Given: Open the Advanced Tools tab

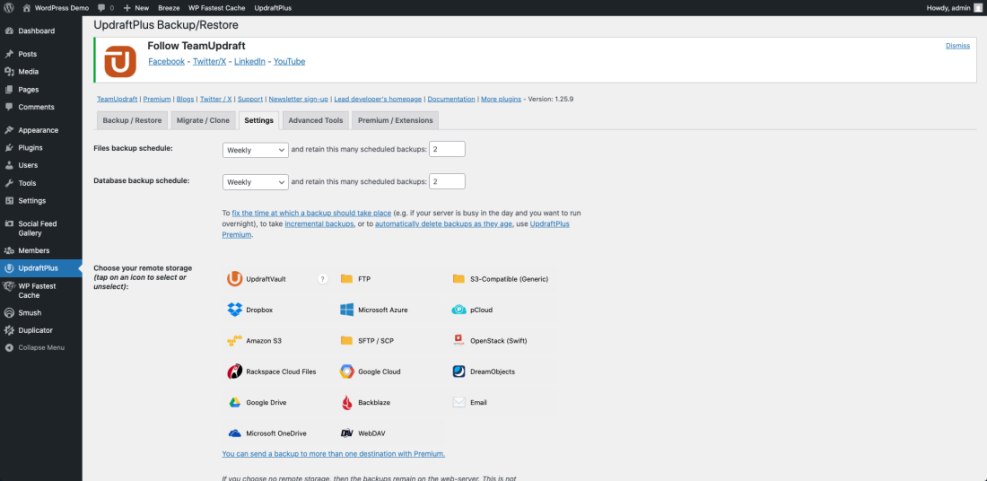Looking at the screenshot, I should (316, 120).
